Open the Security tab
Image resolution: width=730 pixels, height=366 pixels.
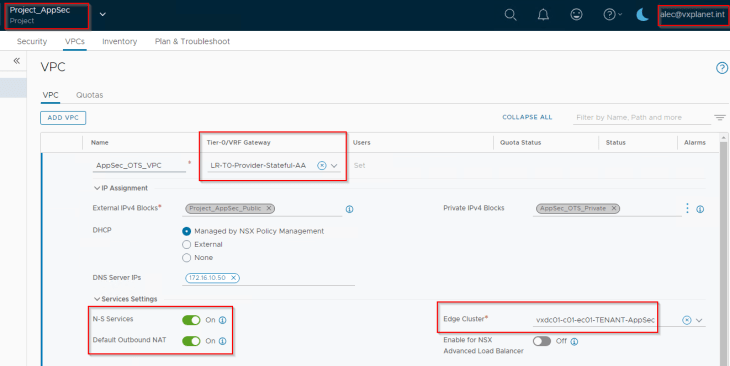pyautogui.click(x=32, y=41)
